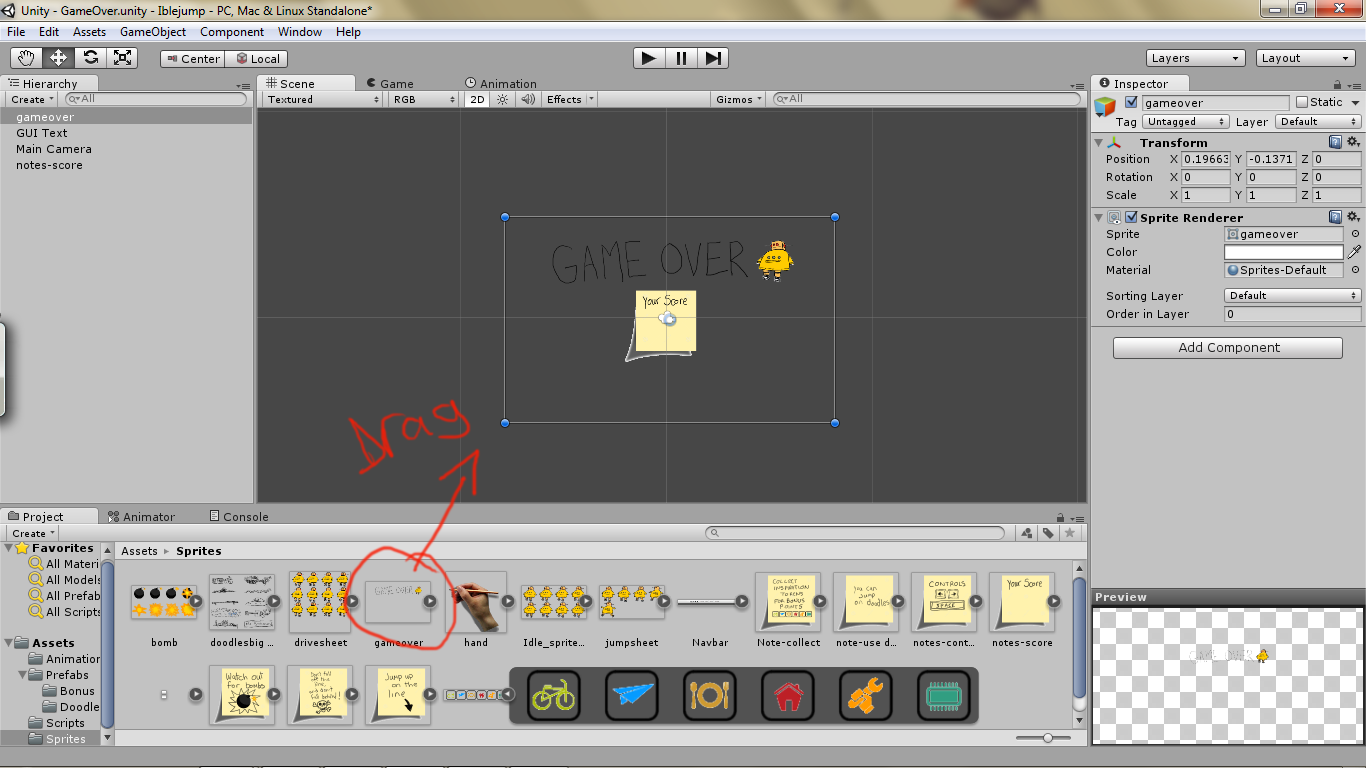Enable the Static checkbox
The height and width of the screenshot is (768, 1366).
[1302, 102]
